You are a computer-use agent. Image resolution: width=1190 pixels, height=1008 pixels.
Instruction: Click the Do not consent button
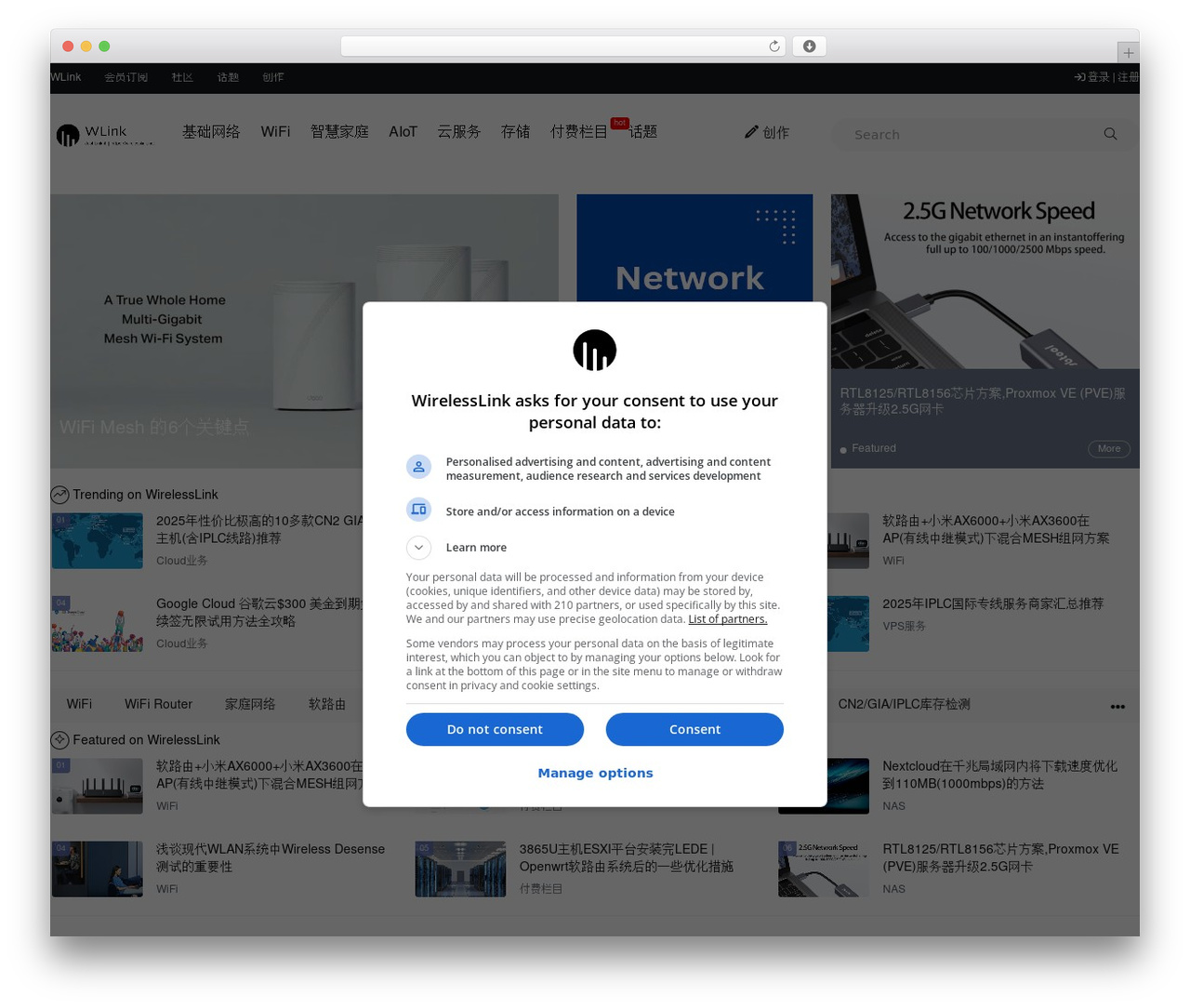tap(495, 729)
